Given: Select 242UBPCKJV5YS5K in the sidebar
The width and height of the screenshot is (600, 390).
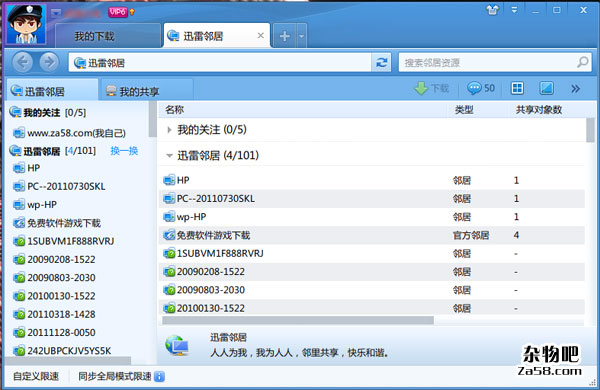Looking at the screenshot, I should pos(62,351).
